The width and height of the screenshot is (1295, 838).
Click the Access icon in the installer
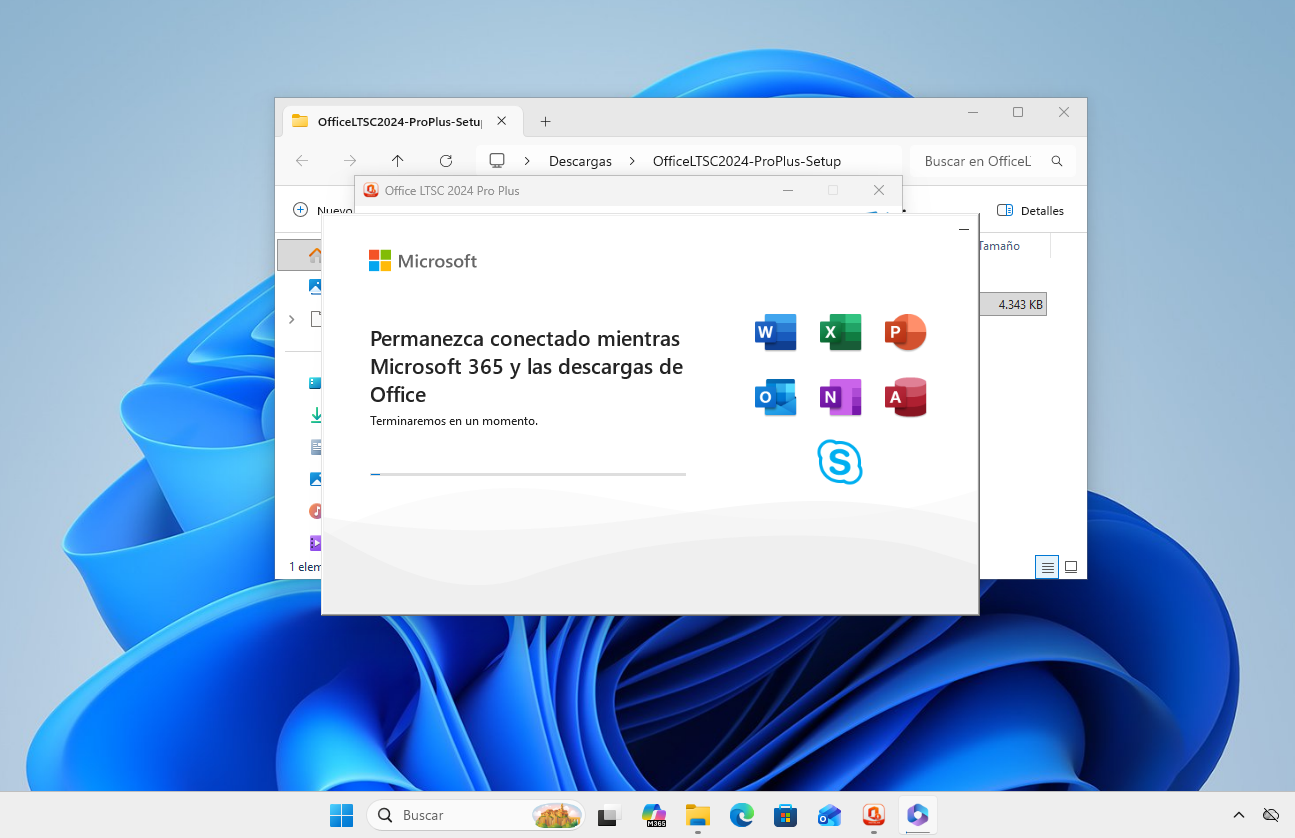[905, 397]
